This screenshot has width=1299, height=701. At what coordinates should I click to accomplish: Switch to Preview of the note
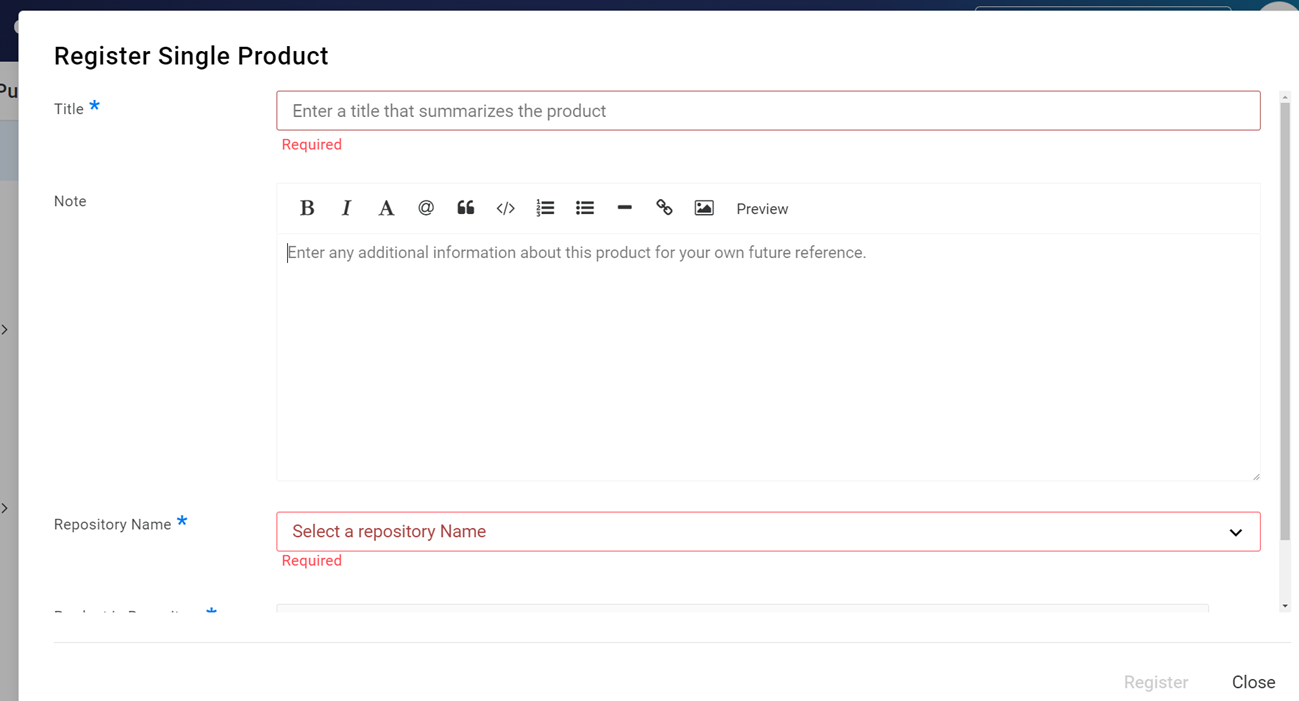coord(762,209)
